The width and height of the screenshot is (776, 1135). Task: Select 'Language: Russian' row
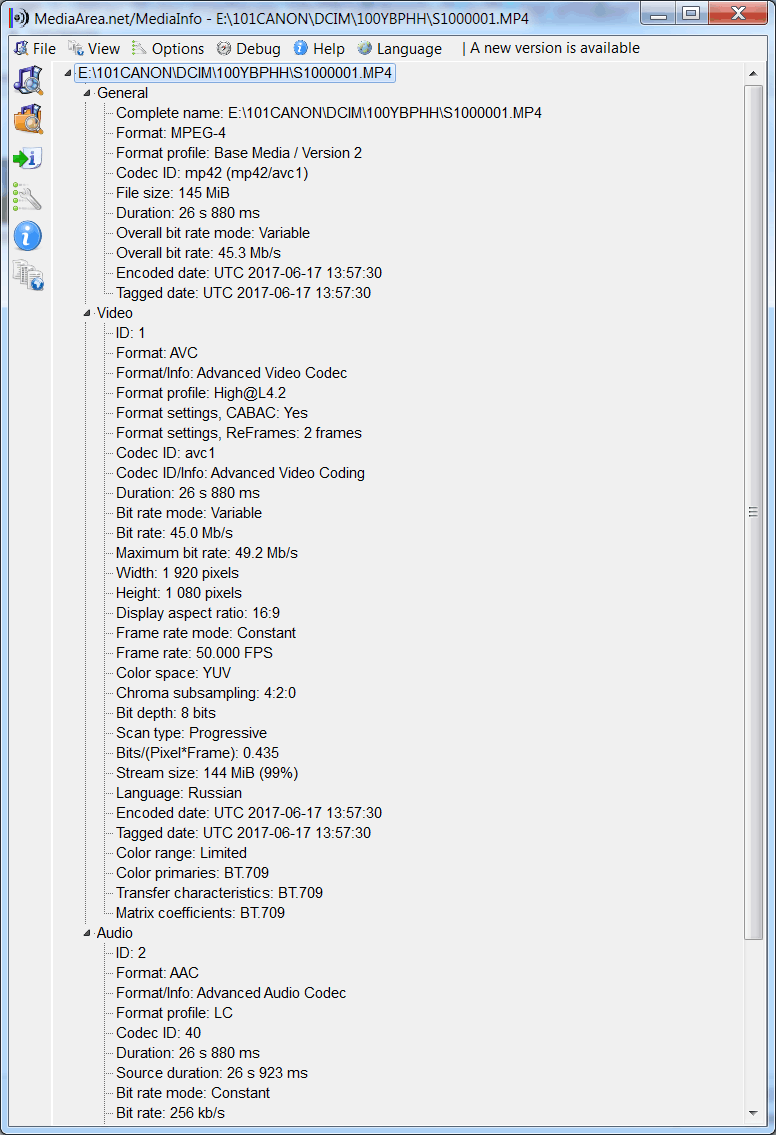coord(179,793)
